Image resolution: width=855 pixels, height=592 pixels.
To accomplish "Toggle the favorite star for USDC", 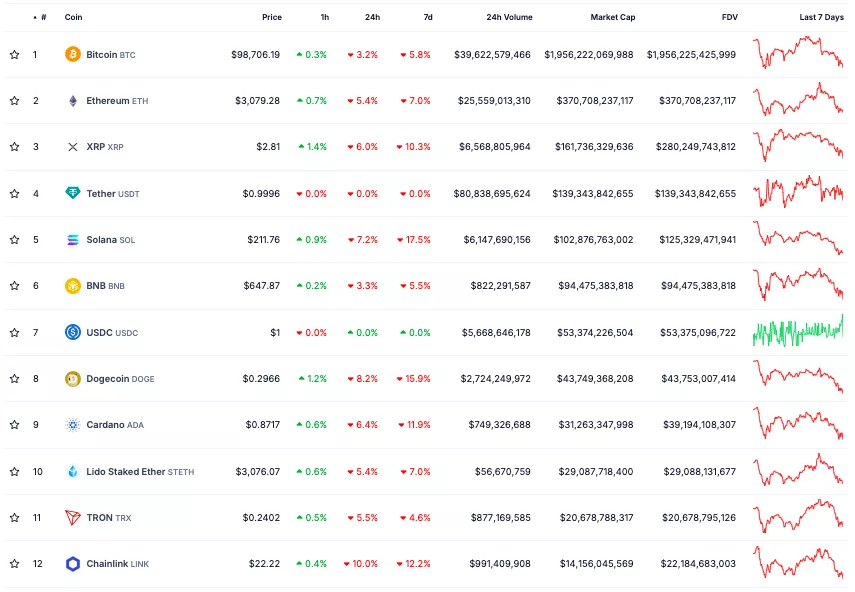I will (14, 332).
